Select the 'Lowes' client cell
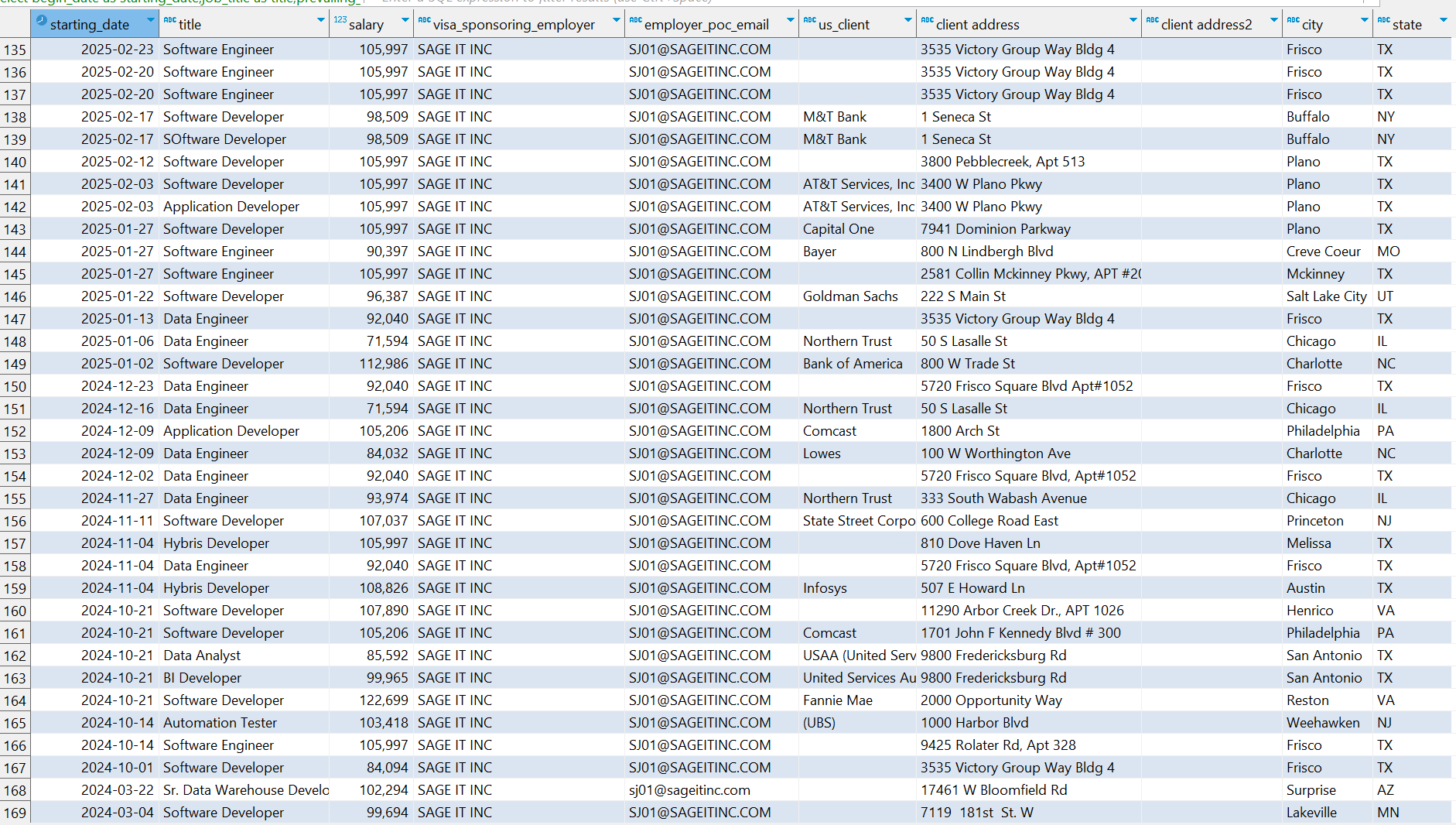This screenshot has width=1456, height=825. pos(857,454)
